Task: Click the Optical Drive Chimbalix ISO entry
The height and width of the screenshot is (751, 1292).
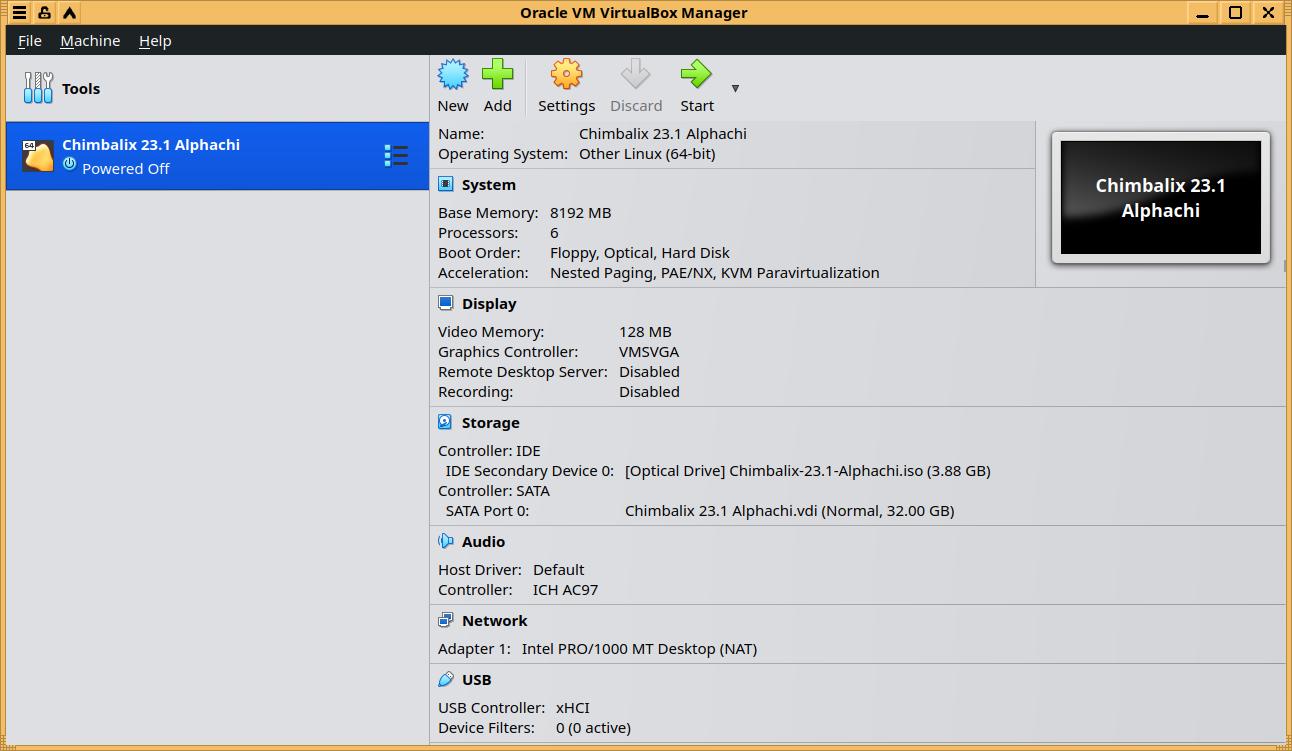Action: 808,471
